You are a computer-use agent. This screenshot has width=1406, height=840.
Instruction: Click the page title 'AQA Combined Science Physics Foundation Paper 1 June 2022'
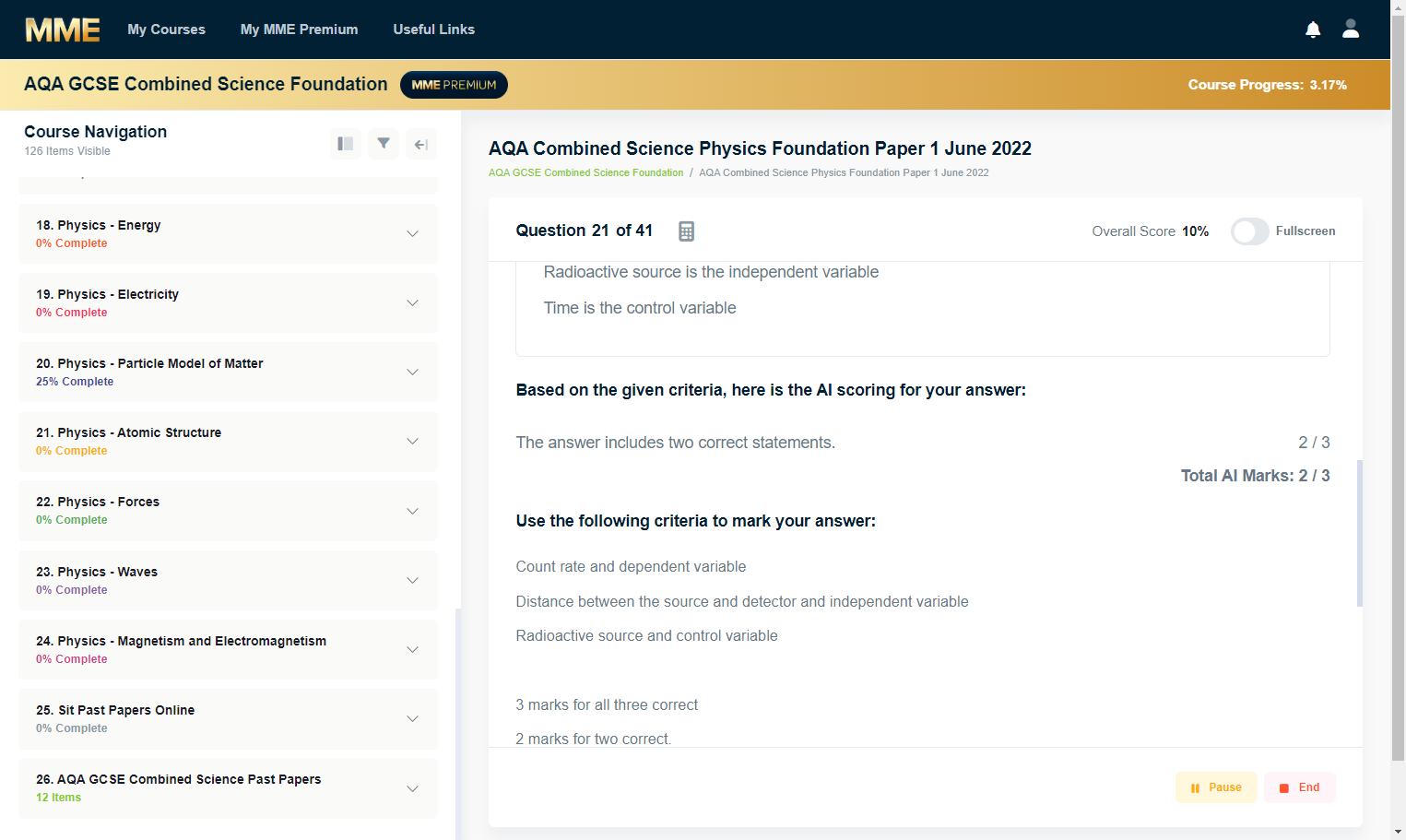coord(760,148)
